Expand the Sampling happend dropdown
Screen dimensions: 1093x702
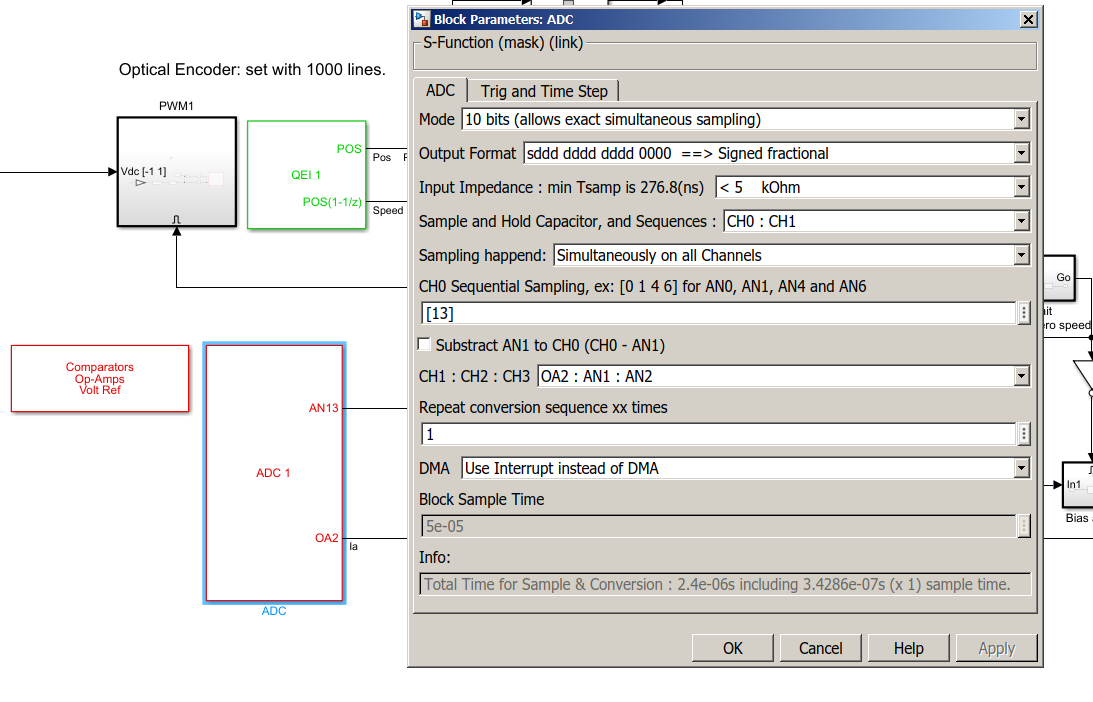[1021, 256]
